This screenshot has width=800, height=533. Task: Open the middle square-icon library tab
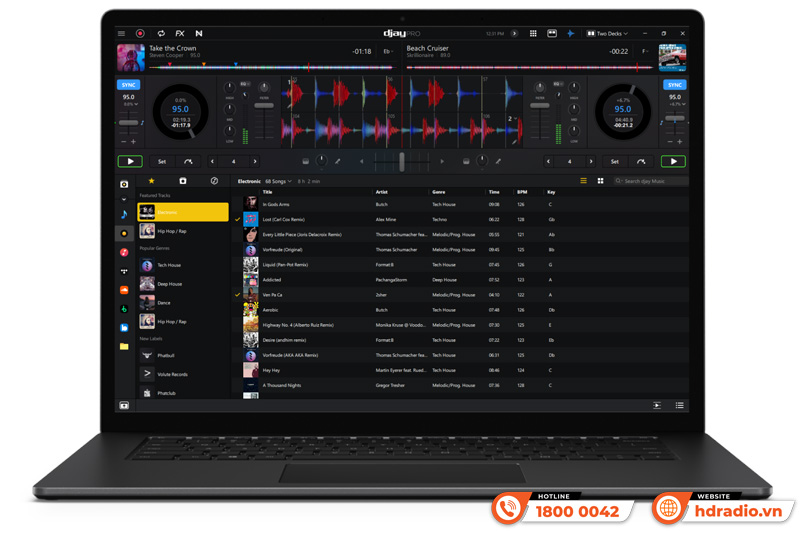183,181
